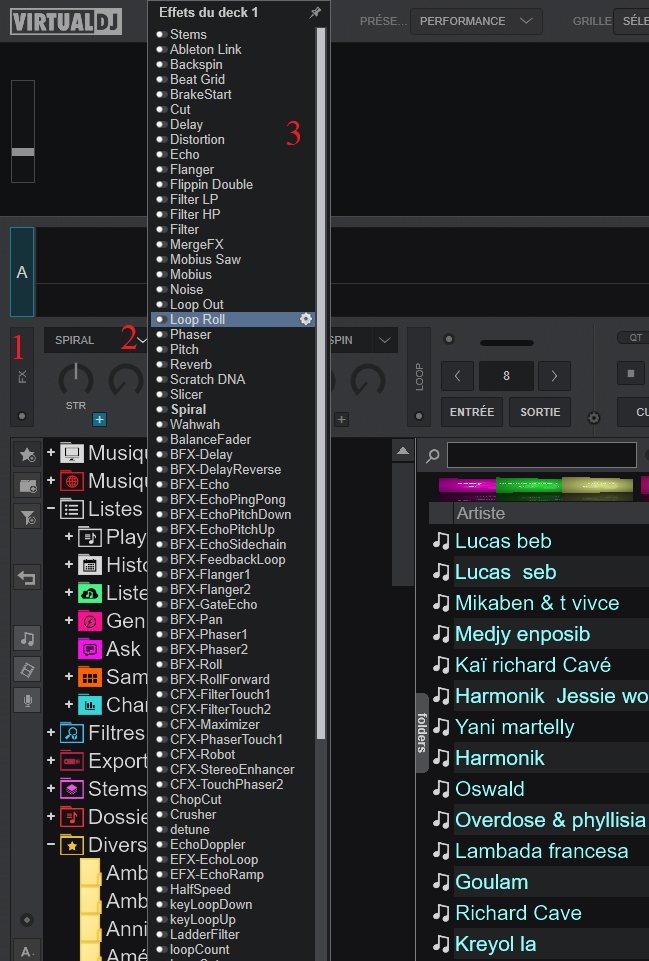
Task: Open the favorites star sidebar icon
Action: click(27, 454)
